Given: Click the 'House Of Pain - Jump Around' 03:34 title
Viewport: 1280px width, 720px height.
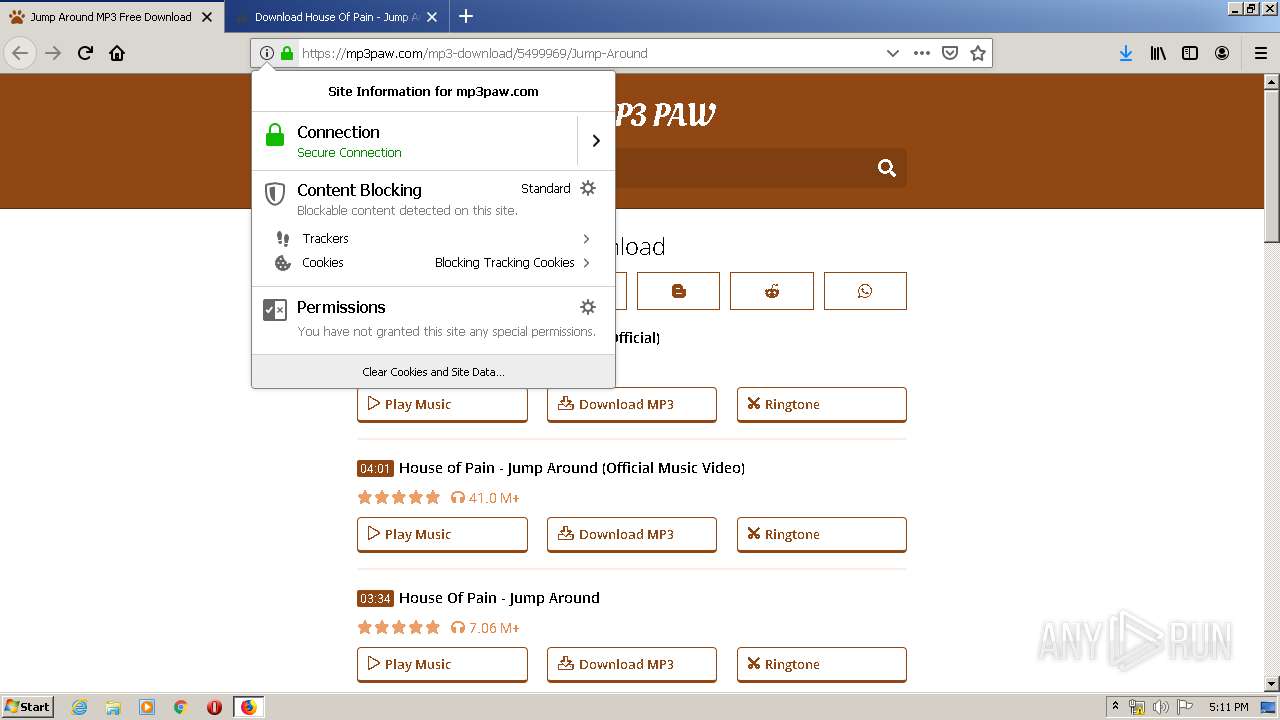Looking at the screenshot, I should coord(499,598).
